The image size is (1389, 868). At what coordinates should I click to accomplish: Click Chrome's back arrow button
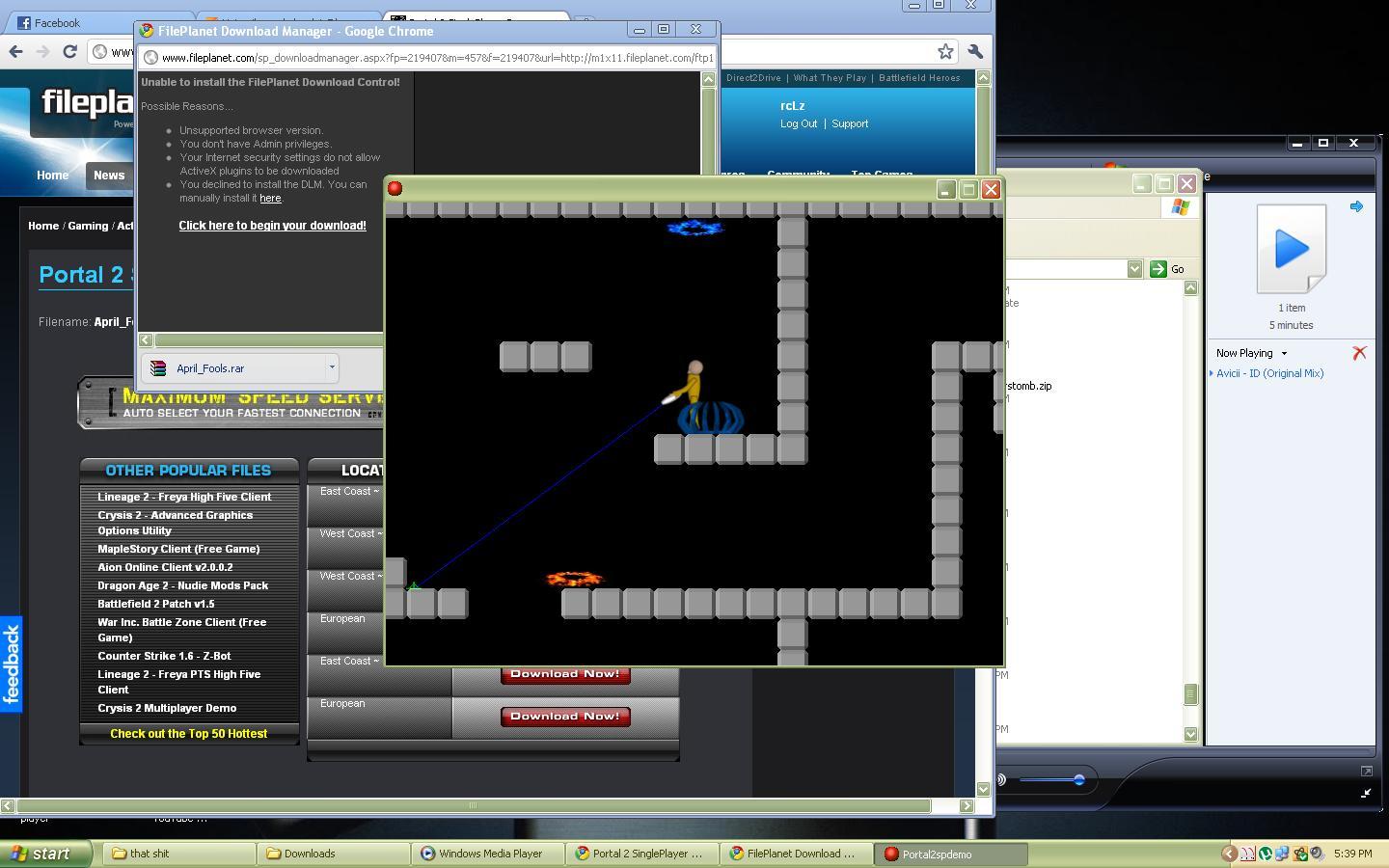(x=15, y=51)
